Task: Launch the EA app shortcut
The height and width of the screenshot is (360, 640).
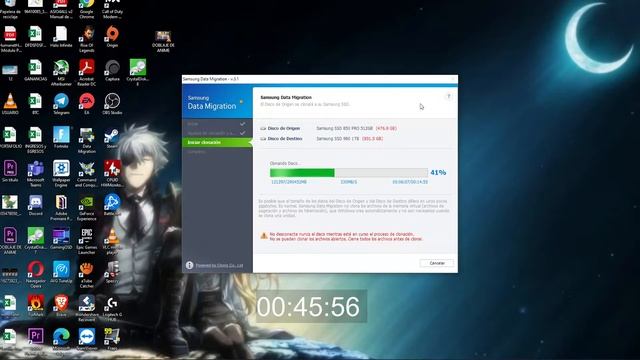Action: pyautogui.click(x=87, y=104)
